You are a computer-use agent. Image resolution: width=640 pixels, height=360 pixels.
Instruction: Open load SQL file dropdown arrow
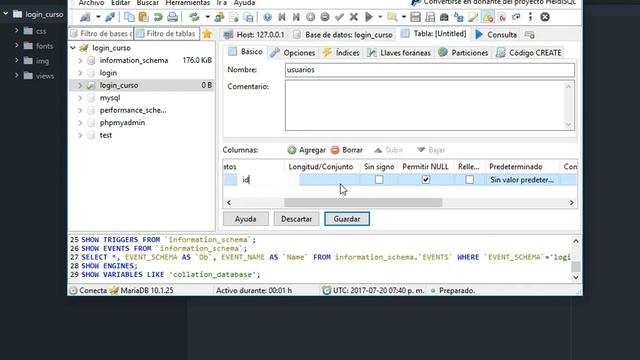pyautogui.click(x=404, y=17)
